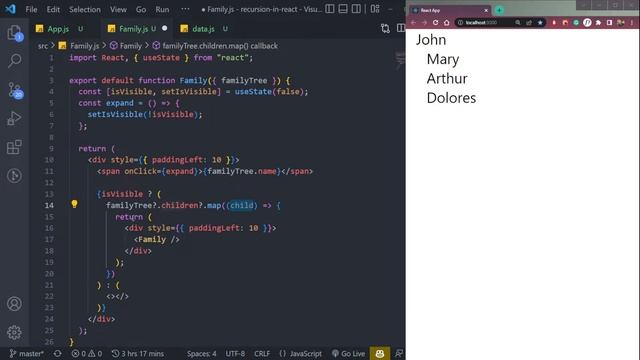Switch to the App.js editor tab
The height and width of the screenshot is (360, 640).
point(59,29)
